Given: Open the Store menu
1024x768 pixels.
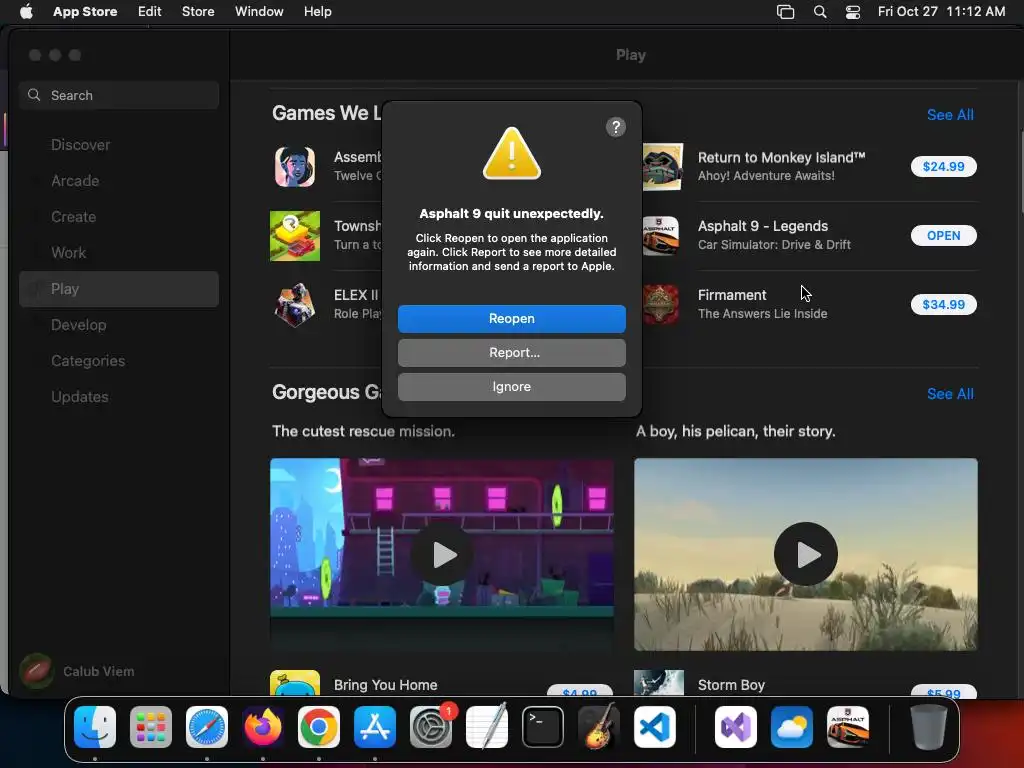Looking at the screenshot, I should [198, 12].
